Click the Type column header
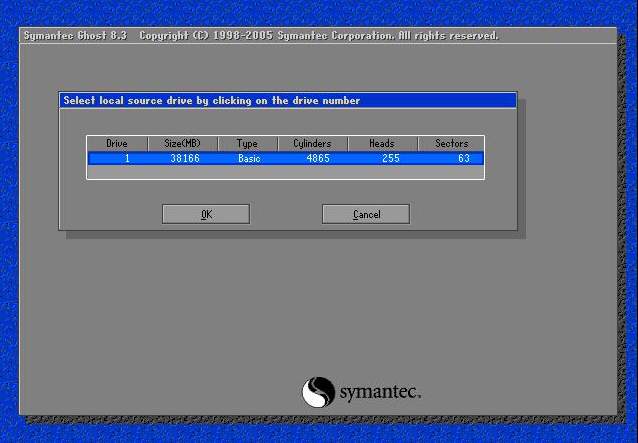 246,143
